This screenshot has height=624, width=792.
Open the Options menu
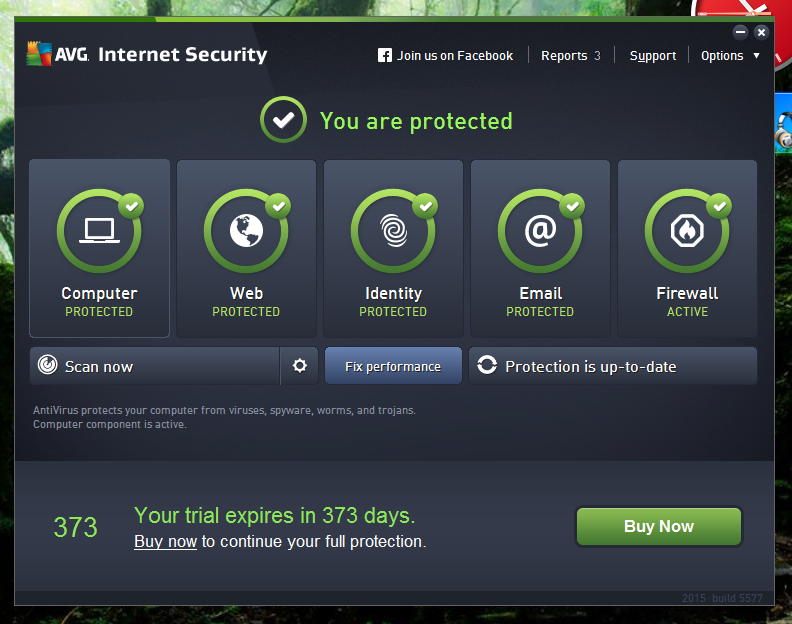point(722,56)
